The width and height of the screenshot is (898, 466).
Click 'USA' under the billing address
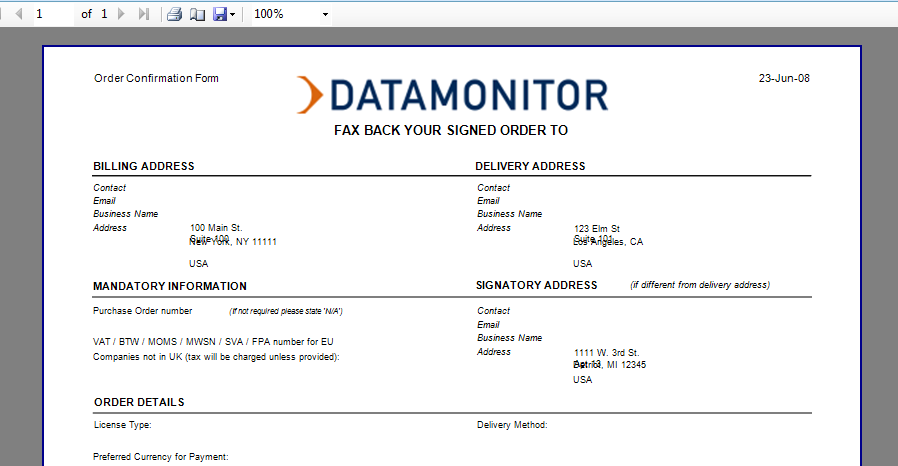[x=199, y=264]
